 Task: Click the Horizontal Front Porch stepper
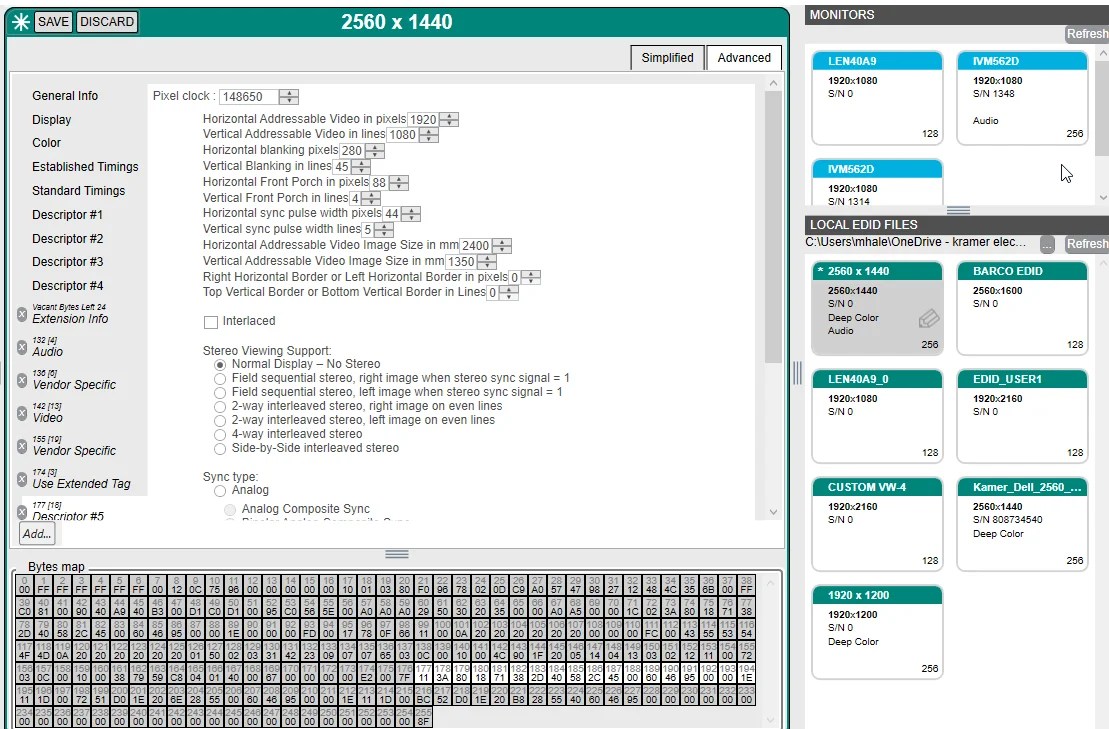(399, 182)
